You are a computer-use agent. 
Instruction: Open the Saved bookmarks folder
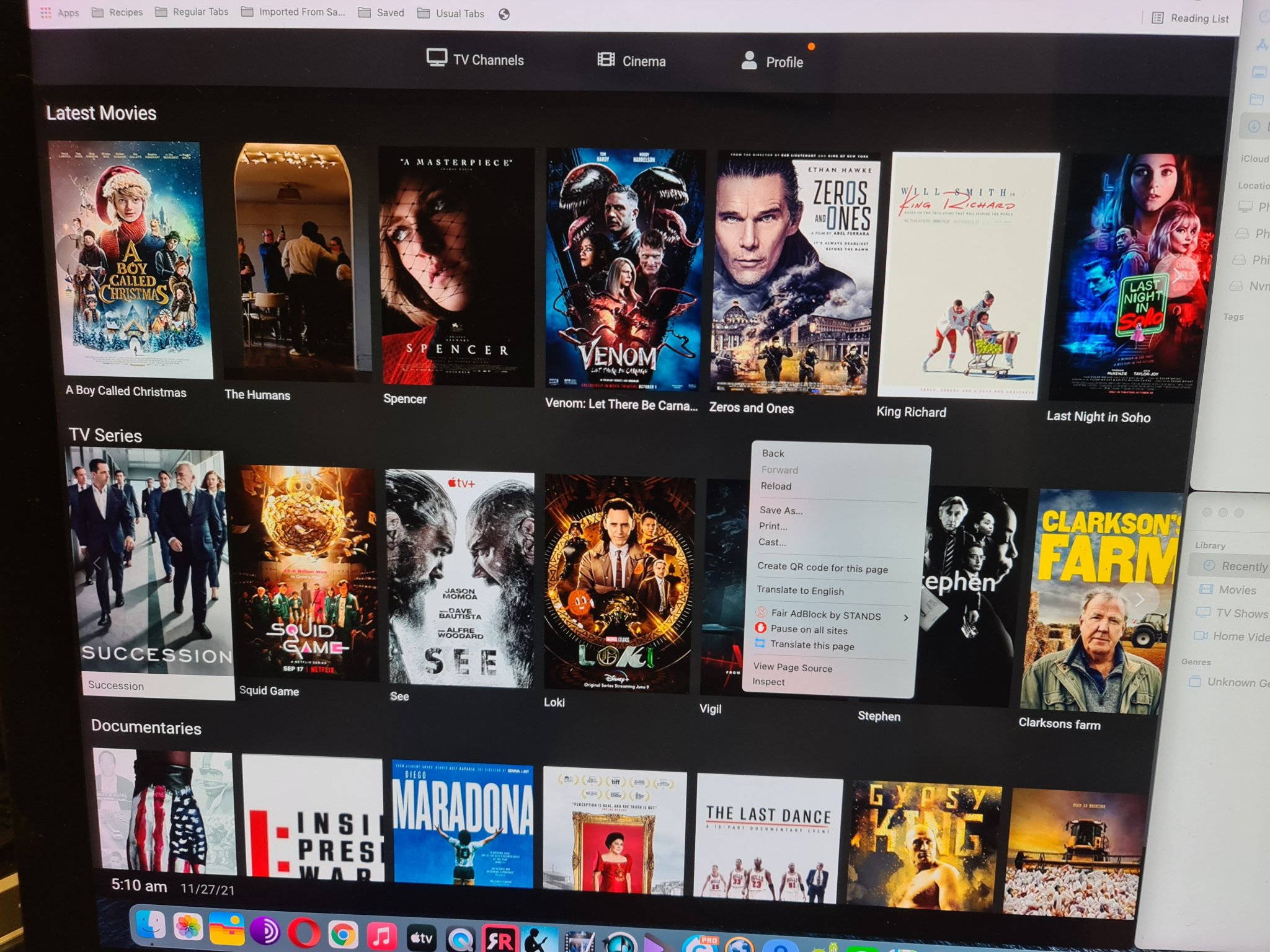pos(381,12)
